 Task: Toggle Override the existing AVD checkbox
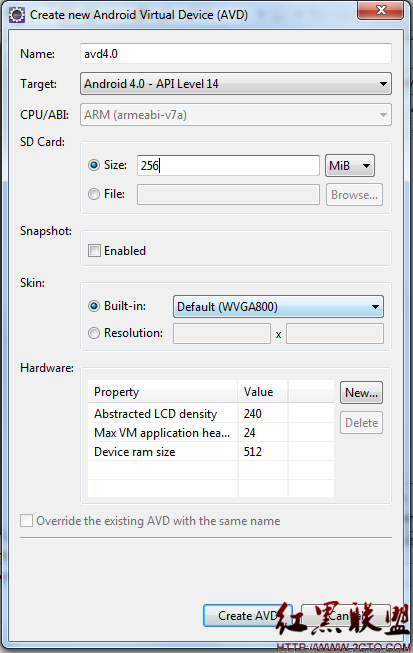[26, 521]
